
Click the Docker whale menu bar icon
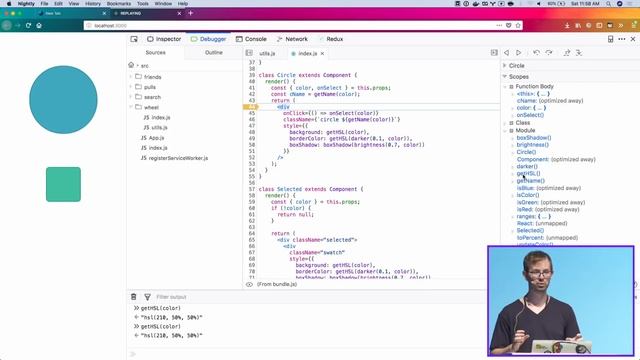[476, 4]
